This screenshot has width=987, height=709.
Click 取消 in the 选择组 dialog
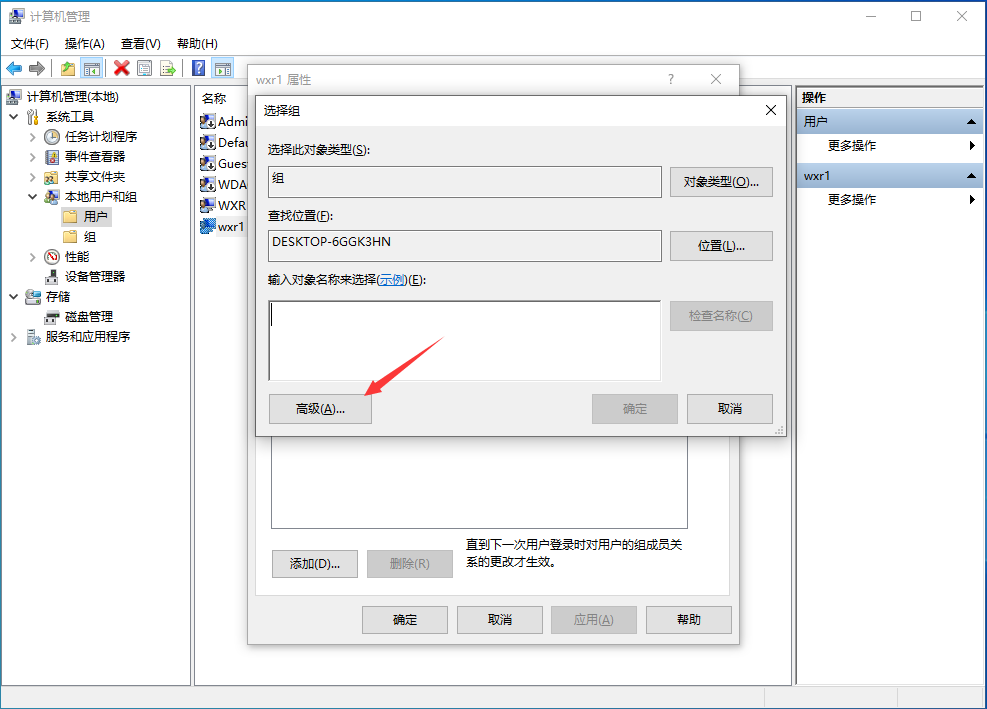730,409
